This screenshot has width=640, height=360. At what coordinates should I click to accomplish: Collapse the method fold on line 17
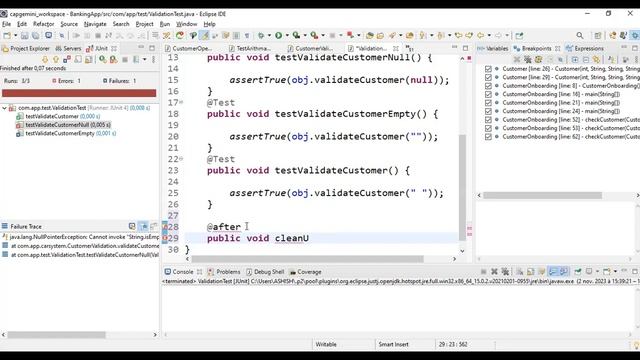point(181,102)
